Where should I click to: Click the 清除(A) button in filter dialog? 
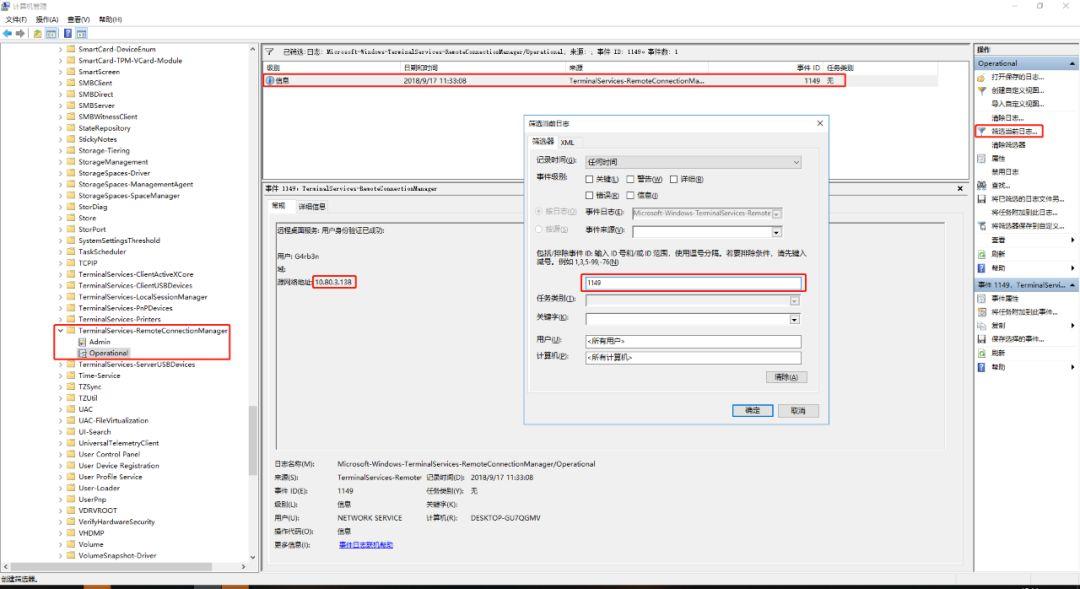tap(786, 378)
